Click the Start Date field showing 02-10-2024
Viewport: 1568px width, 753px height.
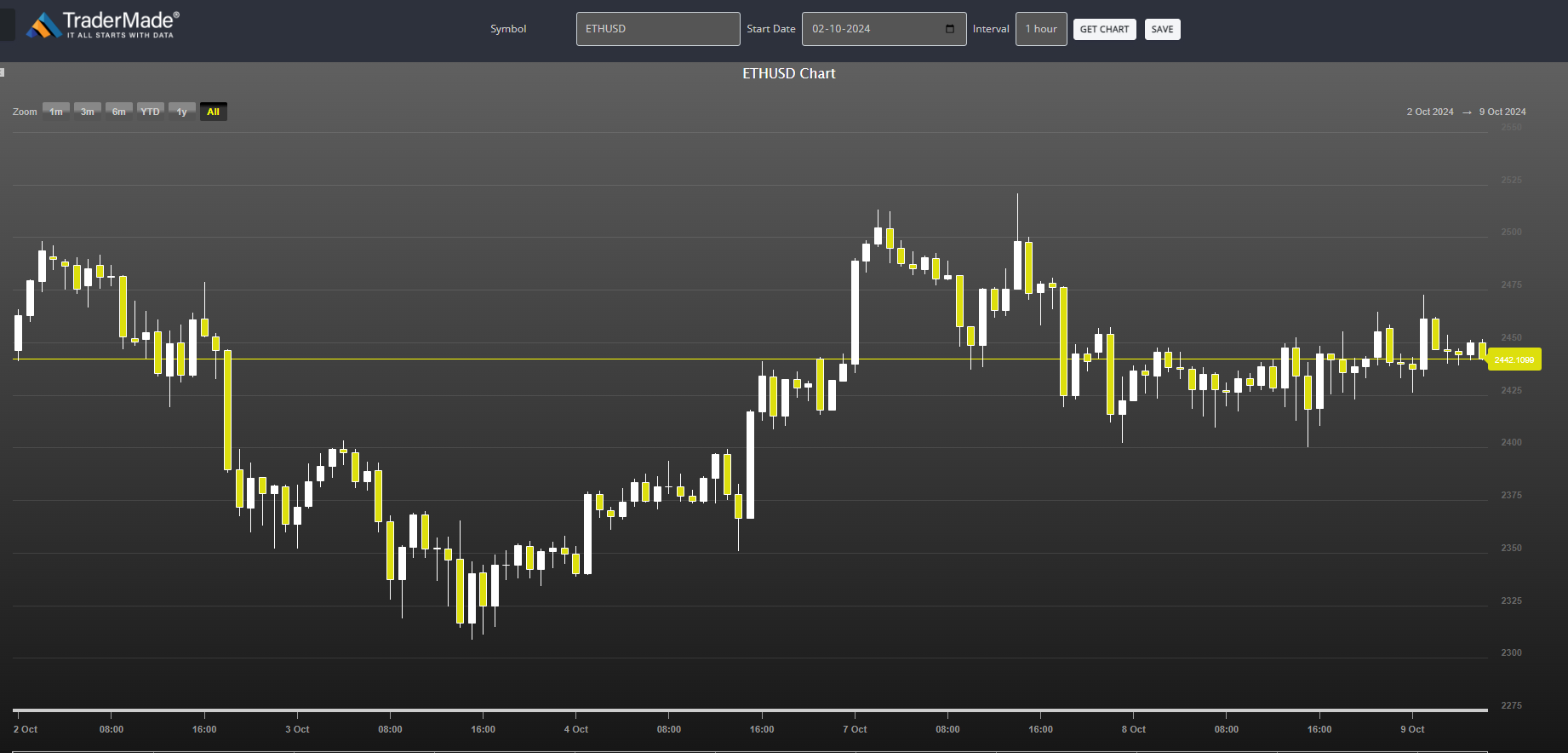tap(884, 29)
